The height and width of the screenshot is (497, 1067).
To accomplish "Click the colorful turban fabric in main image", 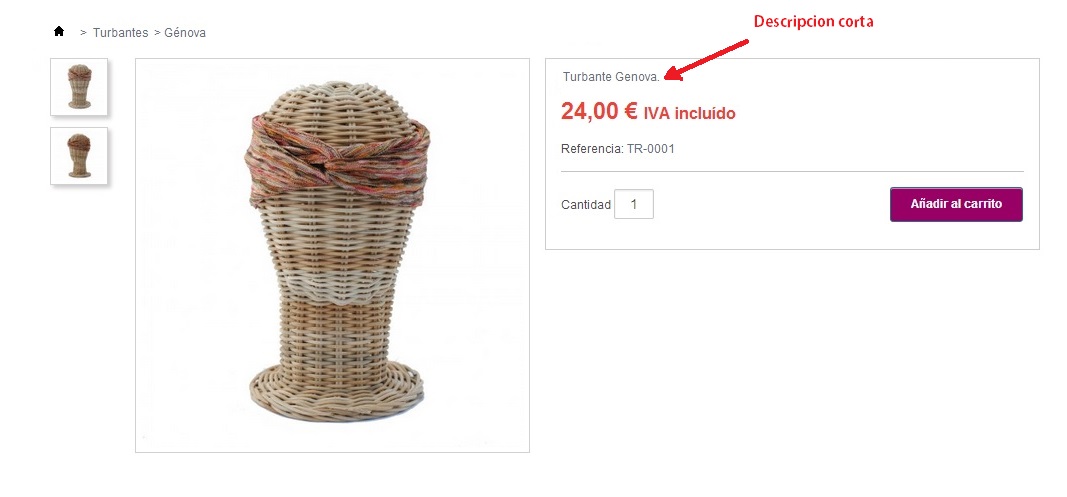I will coord(337,160).
